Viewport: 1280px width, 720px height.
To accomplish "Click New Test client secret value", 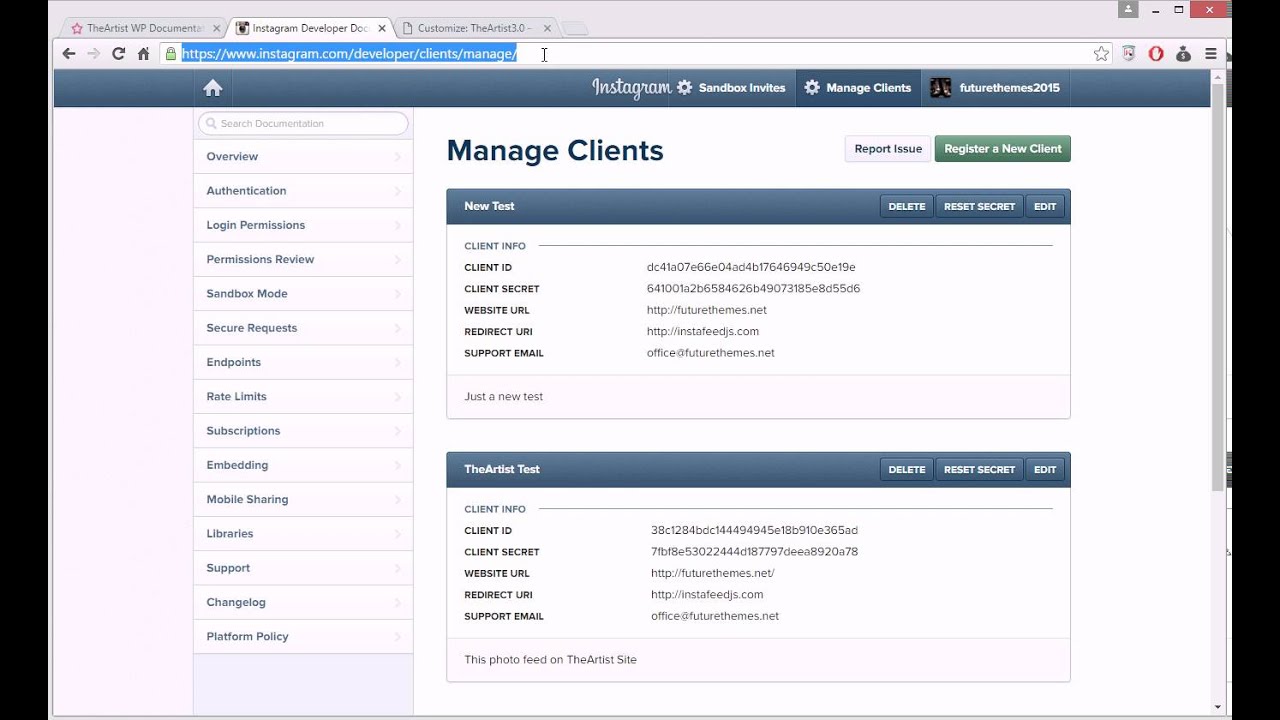I will (x=753, y=288).
